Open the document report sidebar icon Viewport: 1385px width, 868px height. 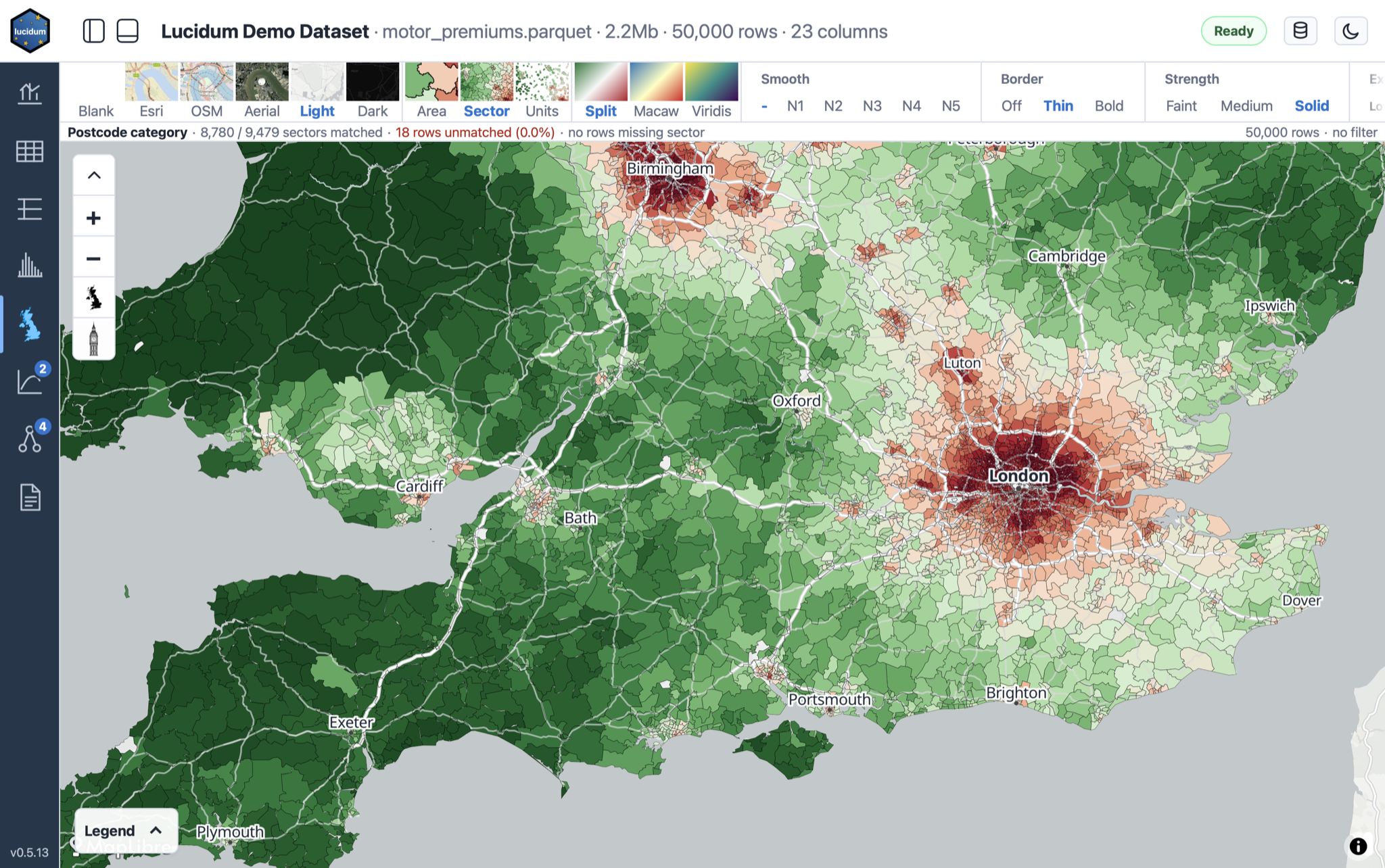(x=30, y=498)
